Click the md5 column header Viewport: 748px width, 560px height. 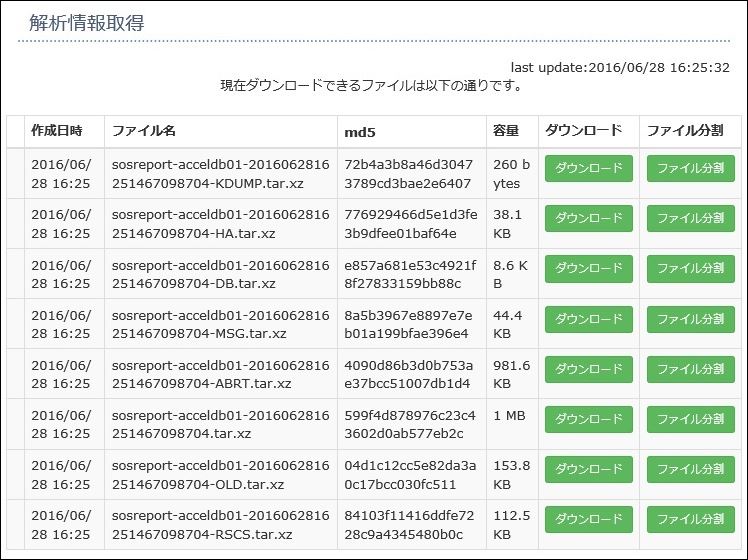[360, 132]
